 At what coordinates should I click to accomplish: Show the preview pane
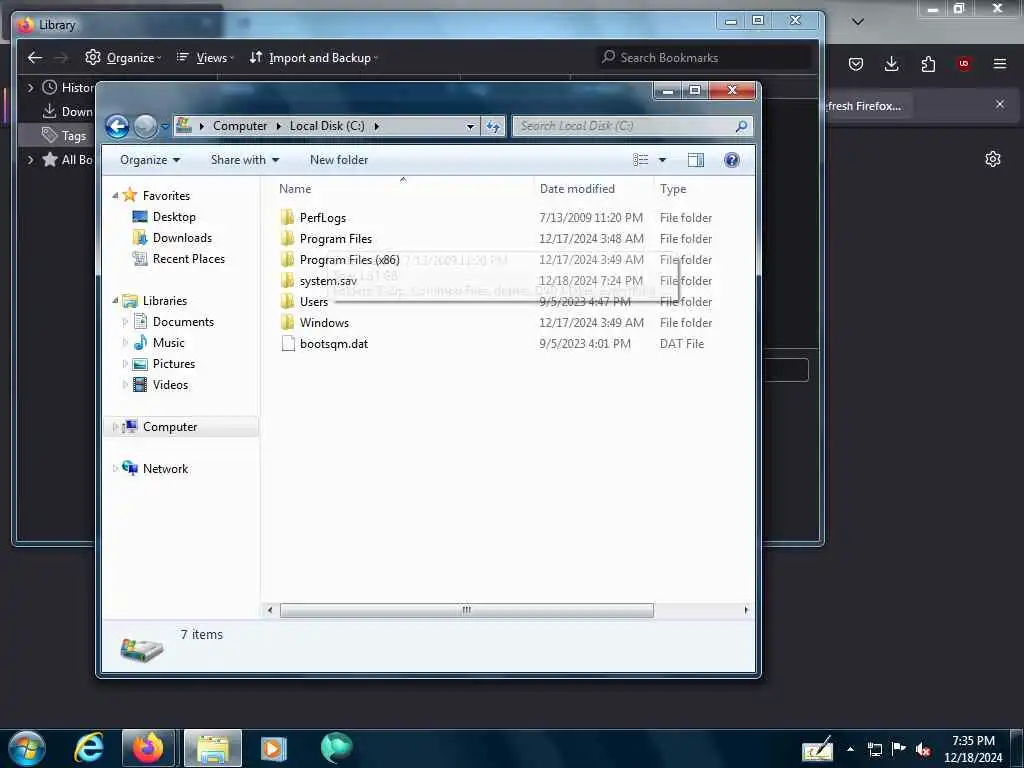point(696,160)
